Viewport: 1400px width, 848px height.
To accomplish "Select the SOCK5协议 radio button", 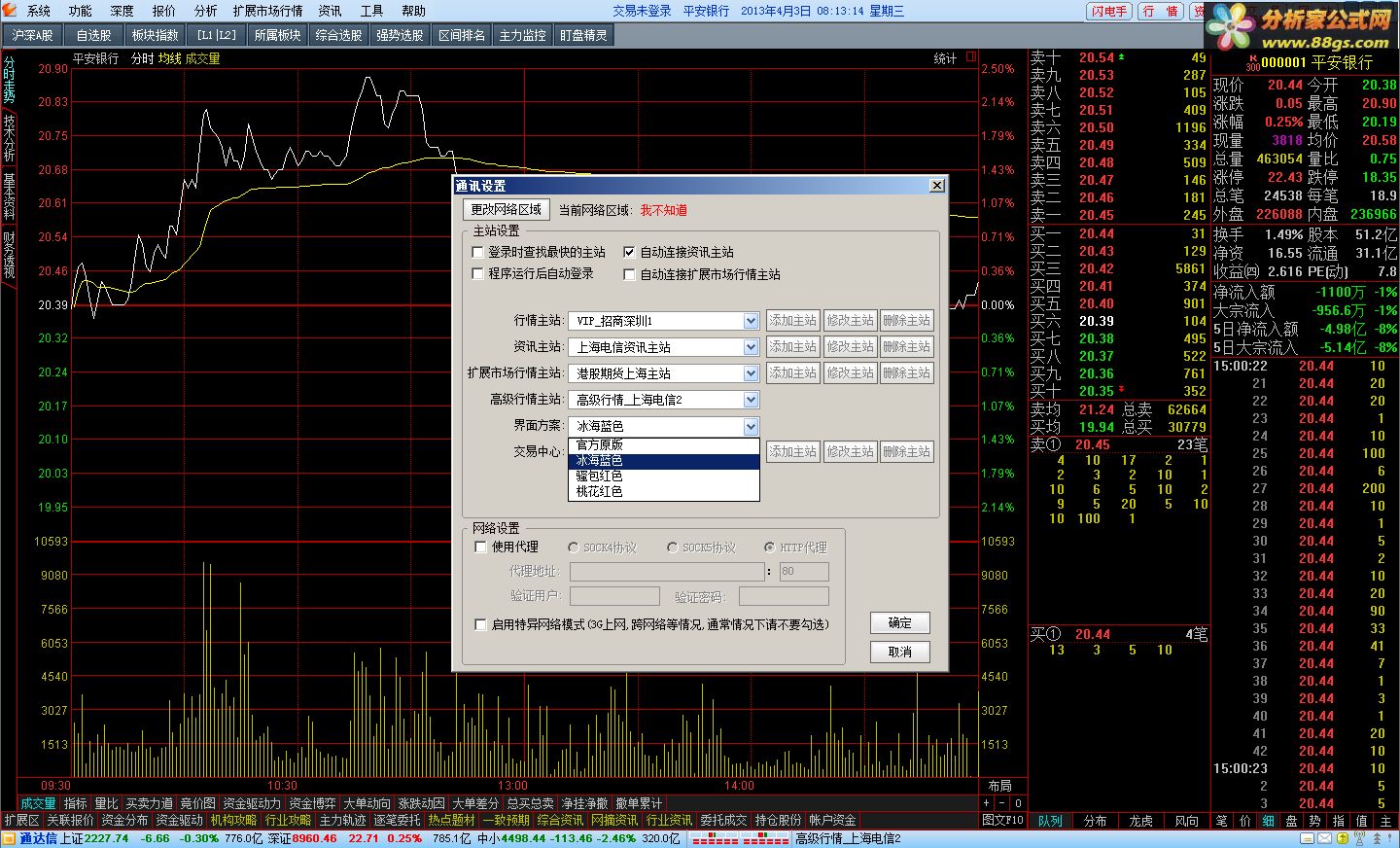I will coord(672,548).
